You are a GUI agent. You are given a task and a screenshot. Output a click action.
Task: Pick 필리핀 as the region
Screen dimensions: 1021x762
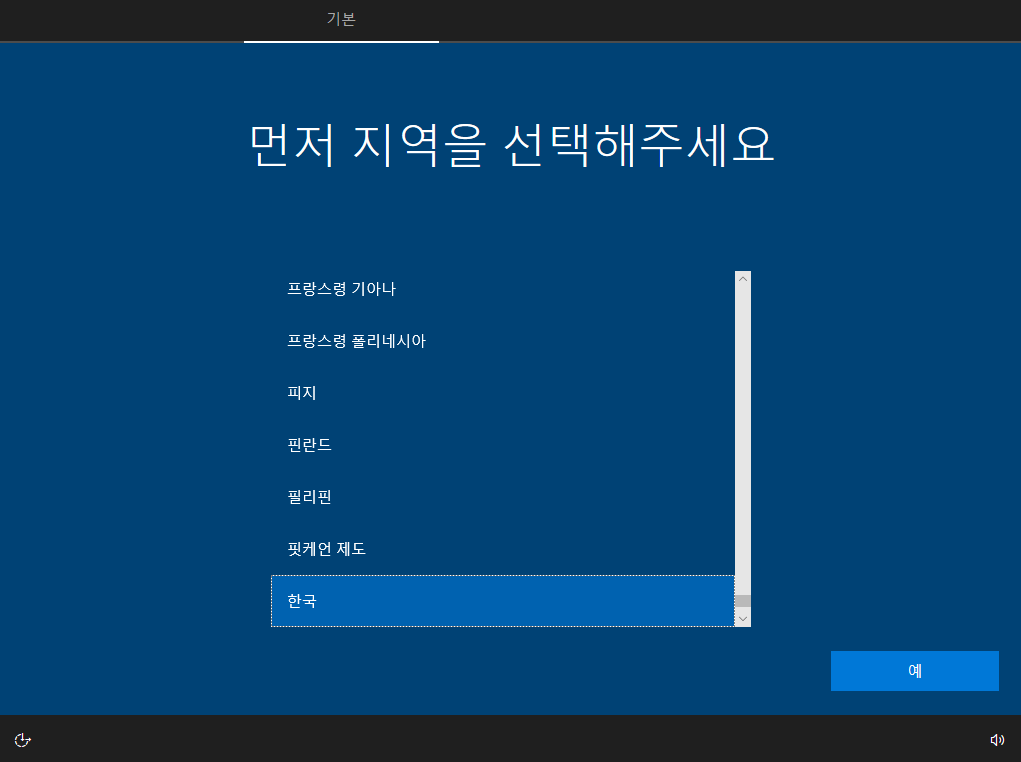coord(503,497)
